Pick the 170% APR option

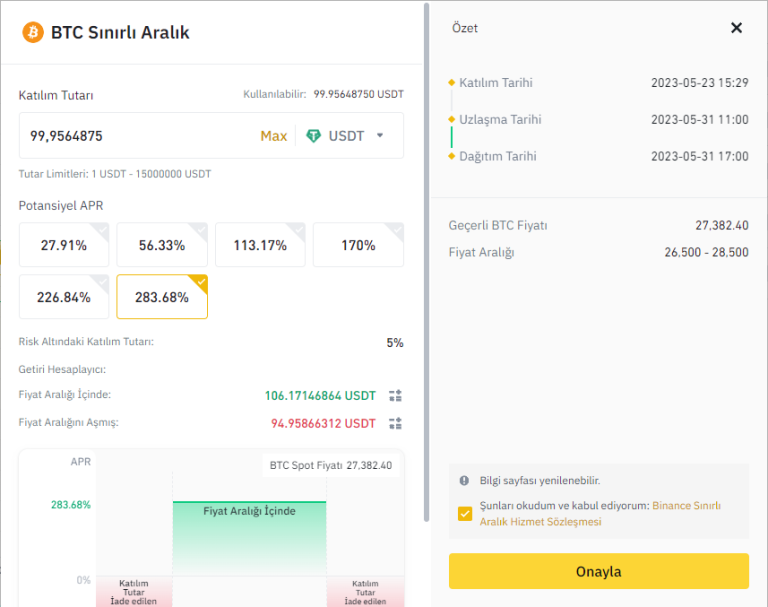click(x=357, y=245)
